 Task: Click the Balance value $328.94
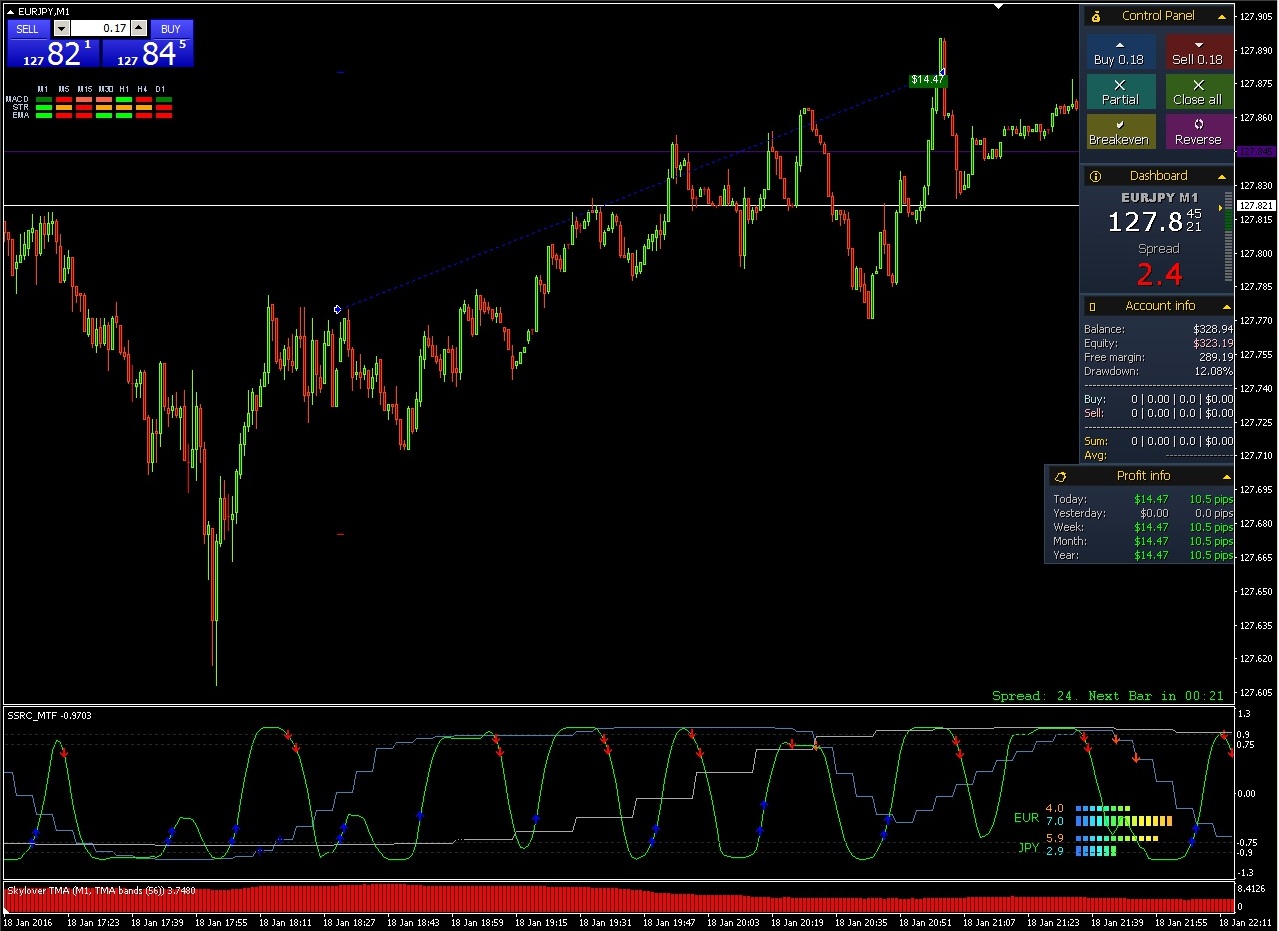(1213, 329)
